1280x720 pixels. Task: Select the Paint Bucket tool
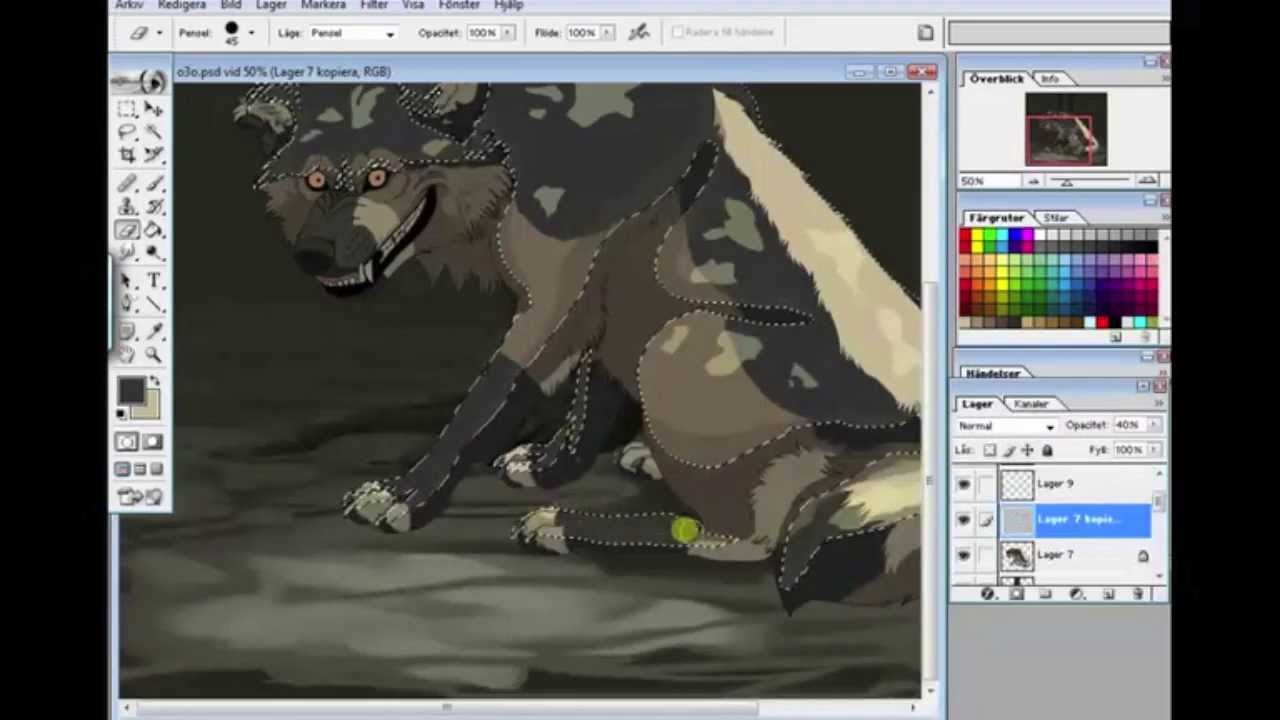[x=154, y=231]
